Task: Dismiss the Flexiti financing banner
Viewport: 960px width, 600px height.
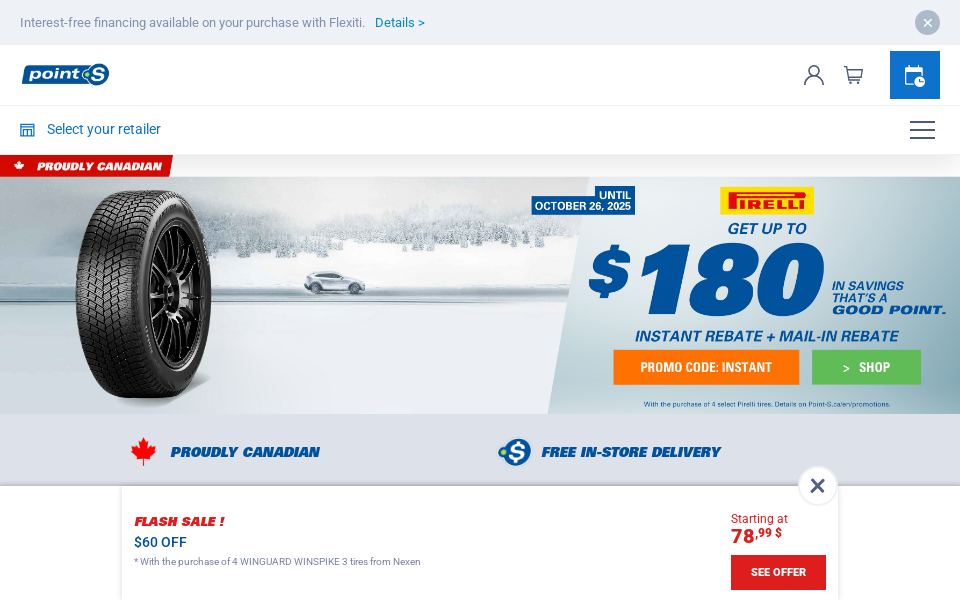Action: click(x=928, y=23)
